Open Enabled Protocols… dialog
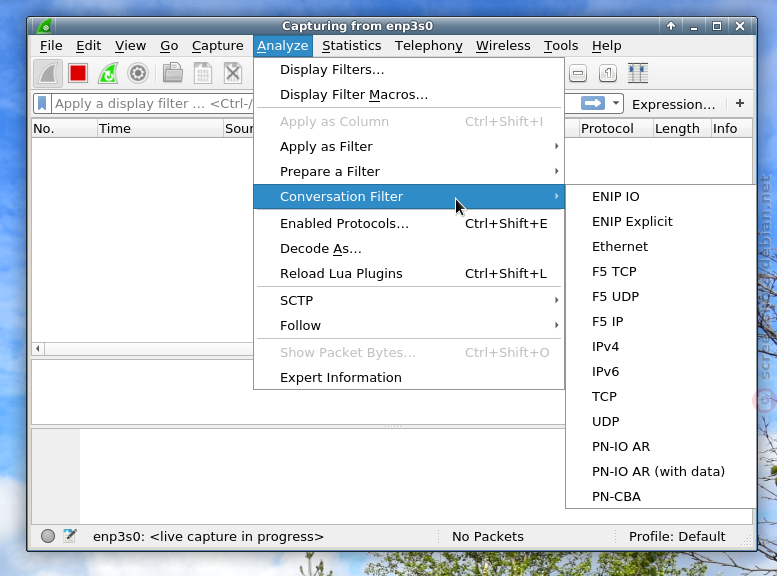This screenshot has width=777, height=576. [409, 224]
